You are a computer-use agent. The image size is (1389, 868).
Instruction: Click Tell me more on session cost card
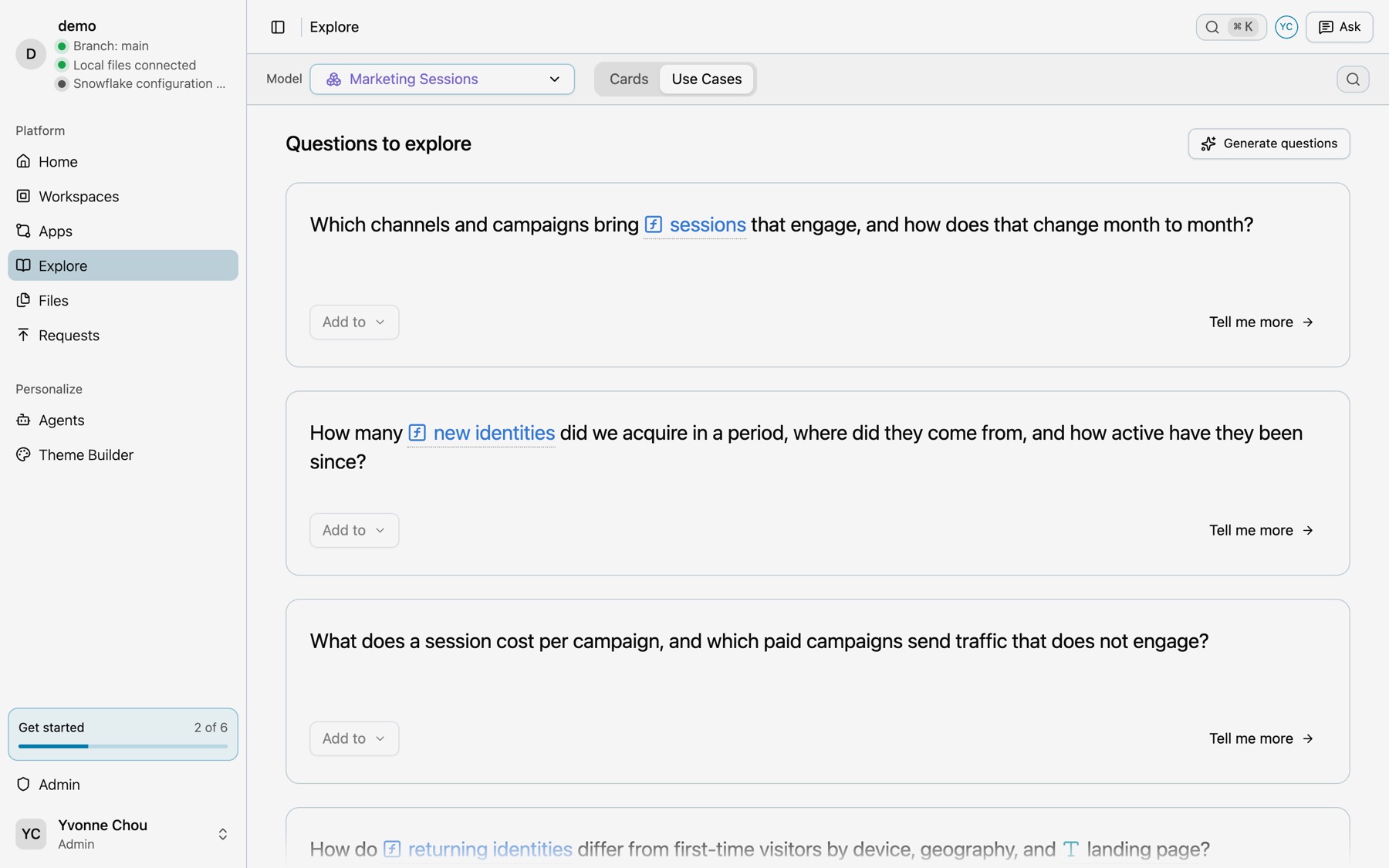[x=1261, y=738]
